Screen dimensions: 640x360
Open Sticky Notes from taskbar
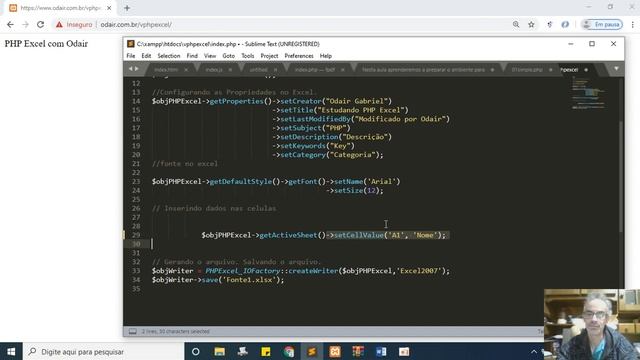click(266, 351)
